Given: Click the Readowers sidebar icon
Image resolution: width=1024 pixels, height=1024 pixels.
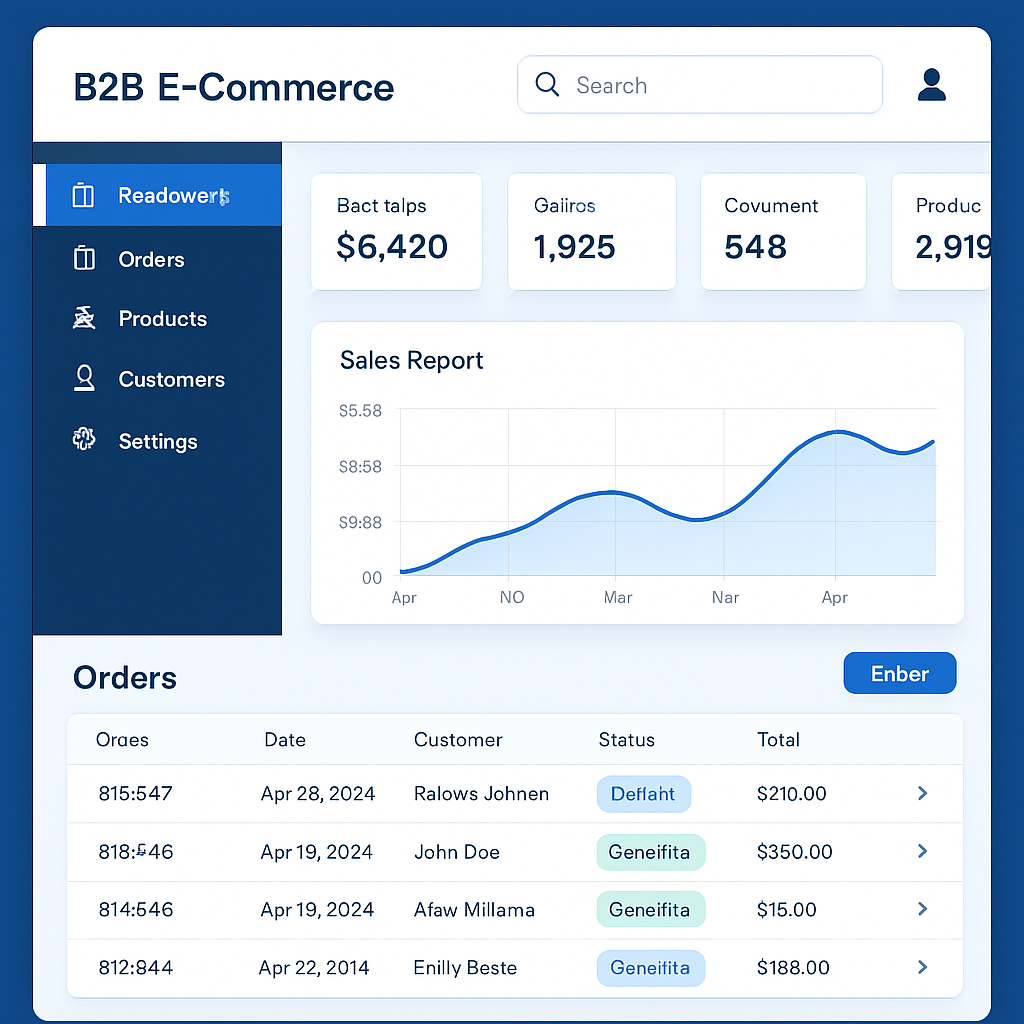Looking at the screenshot, I should 83,195.
